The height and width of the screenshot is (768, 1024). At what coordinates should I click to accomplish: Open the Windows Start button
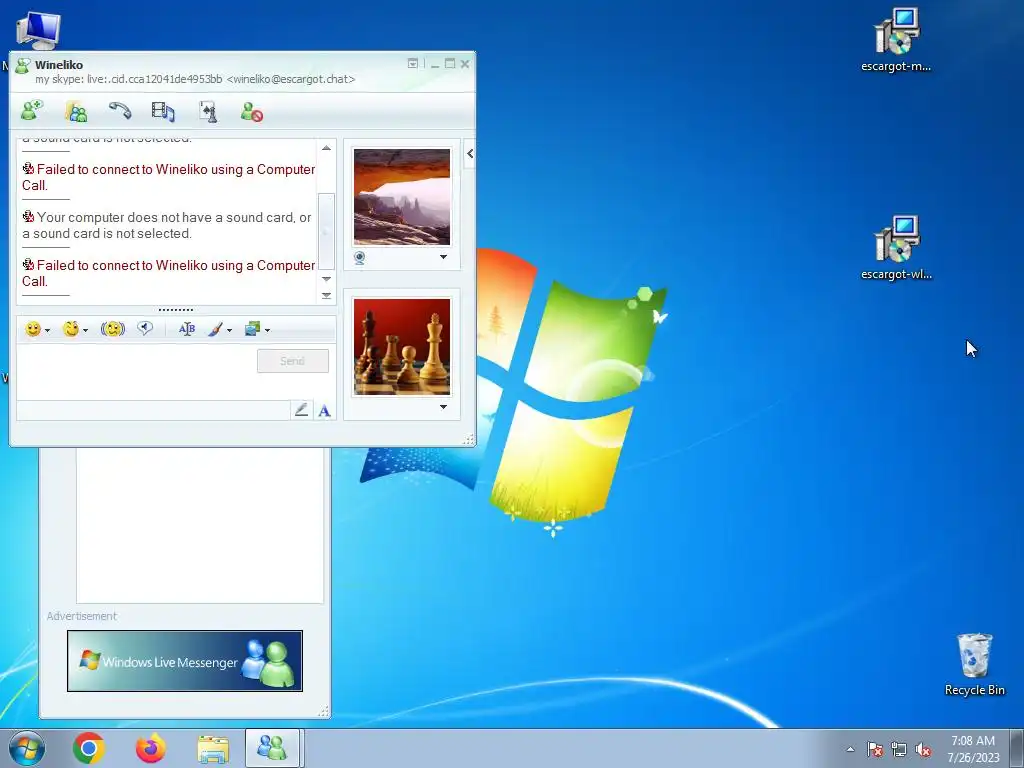click(27, 748)
